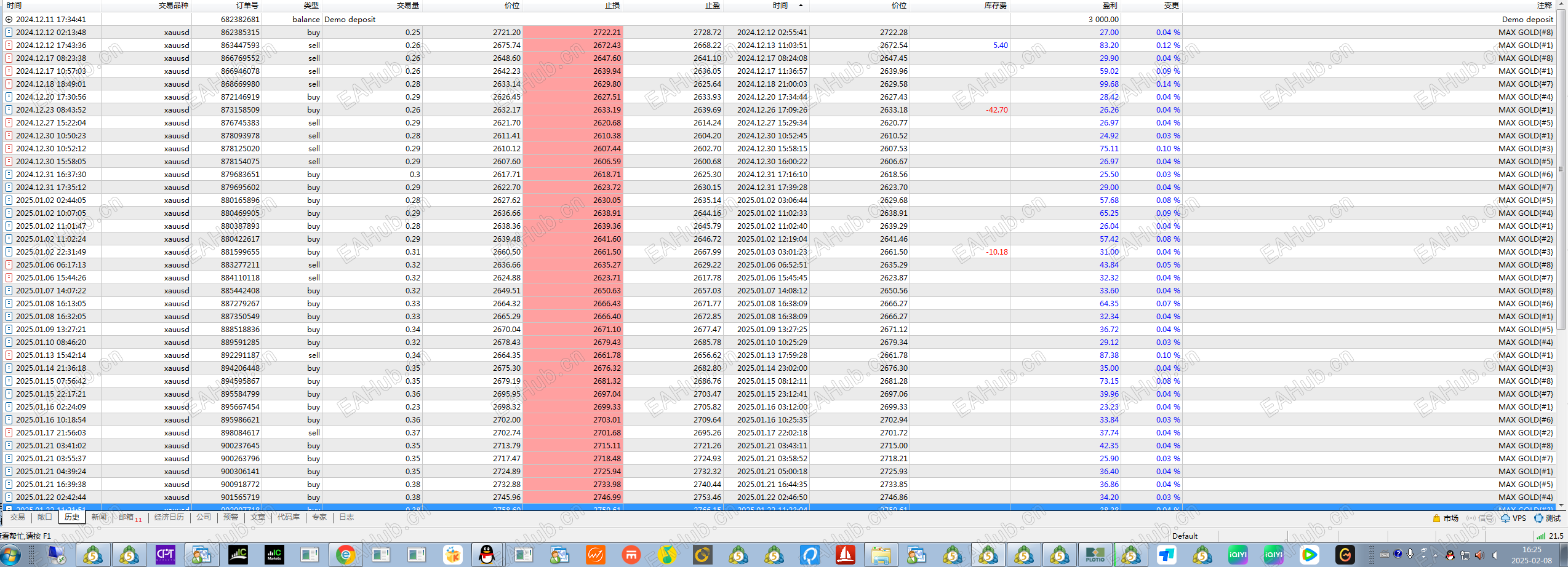1568x567 pixels.
Task: Select the deposit amount '3 000.00'
Action: tap(1103, 19)
